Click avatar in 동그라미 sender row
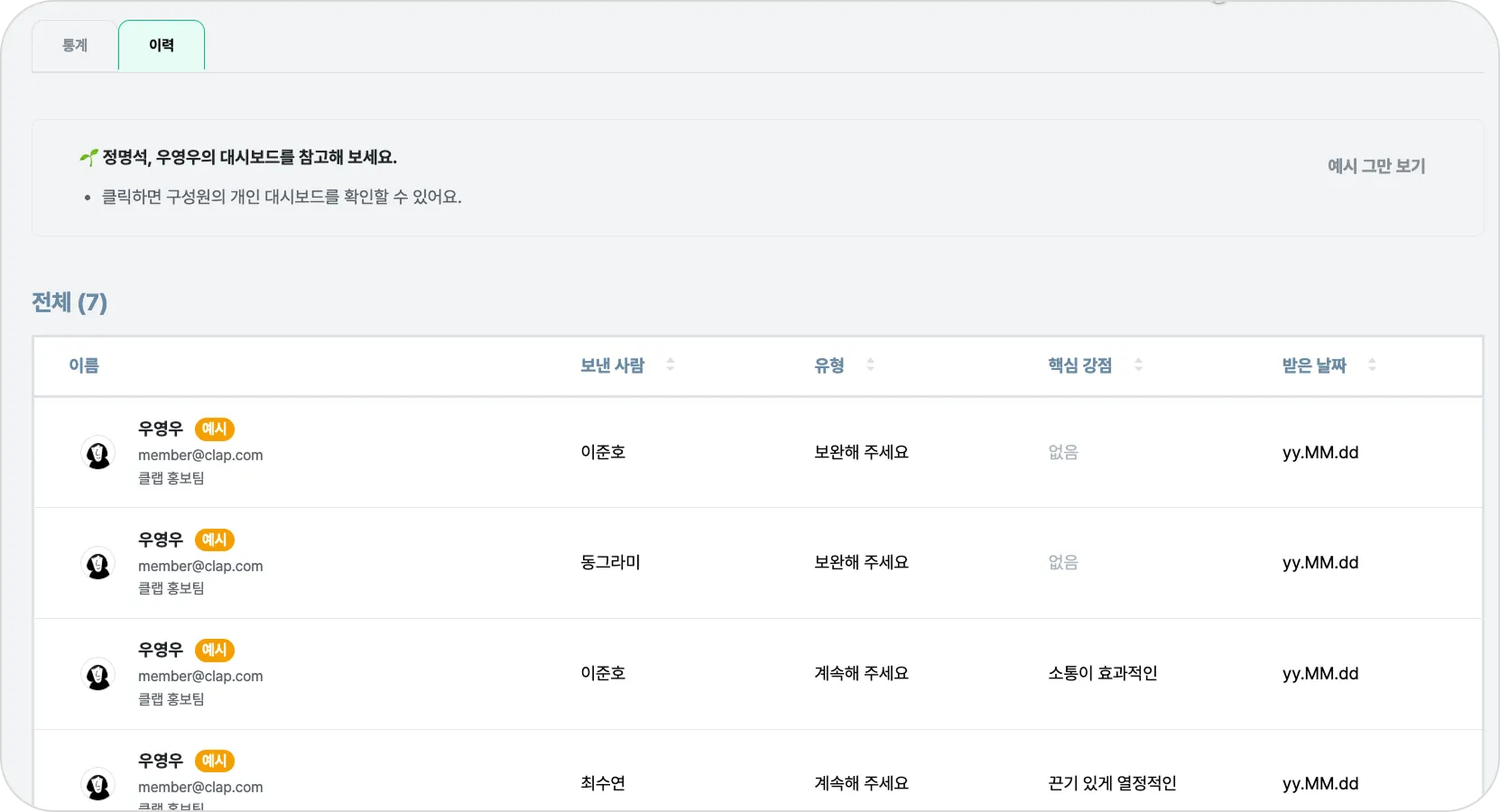This screenshot has width=1500, height=812. (97, 564)
